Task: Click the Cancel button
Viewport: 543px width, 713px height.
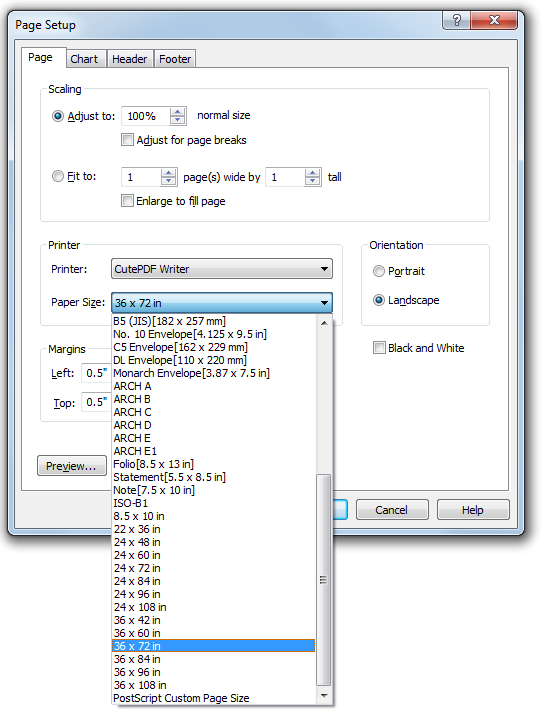Action: (392, 510)
